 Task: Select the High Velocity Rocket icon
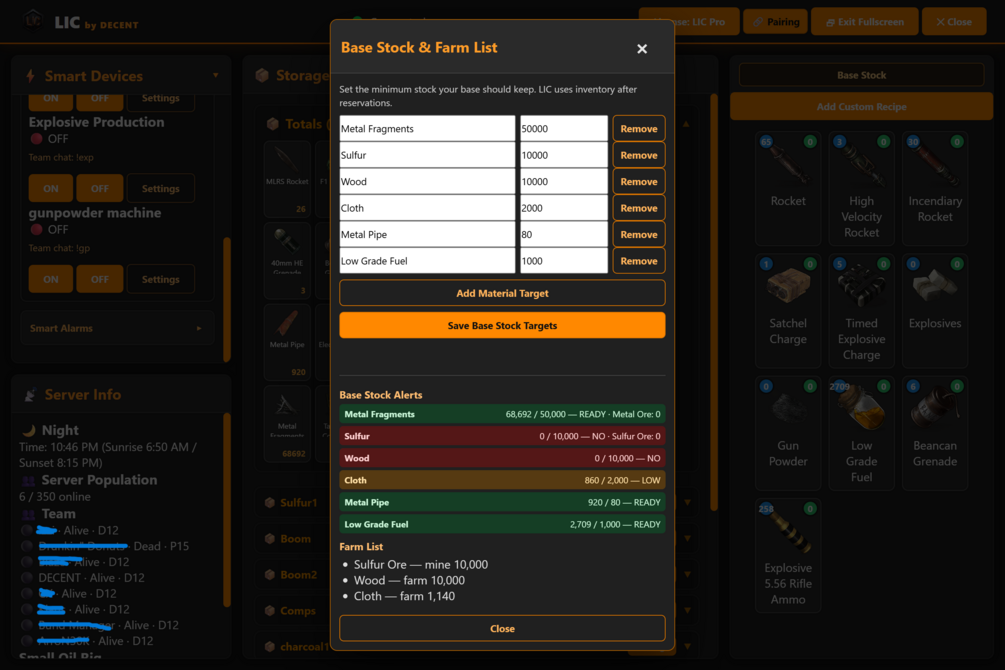(861, 164)
